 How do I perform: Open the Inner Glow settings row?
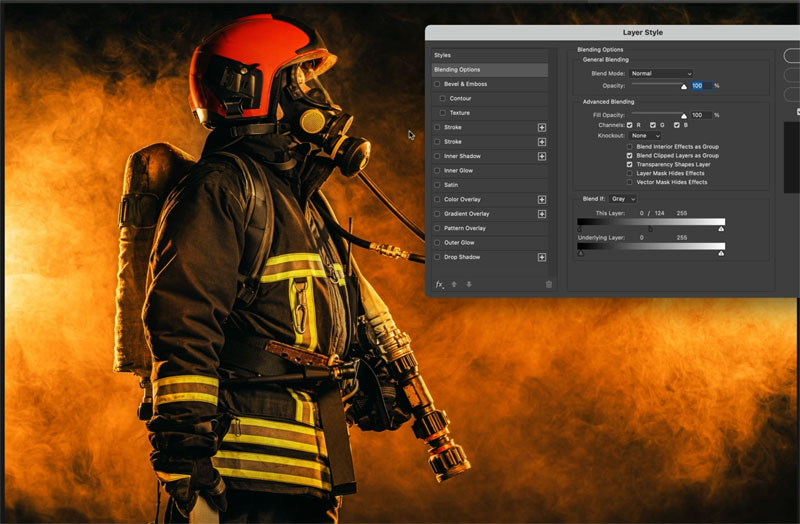[490, 170]
